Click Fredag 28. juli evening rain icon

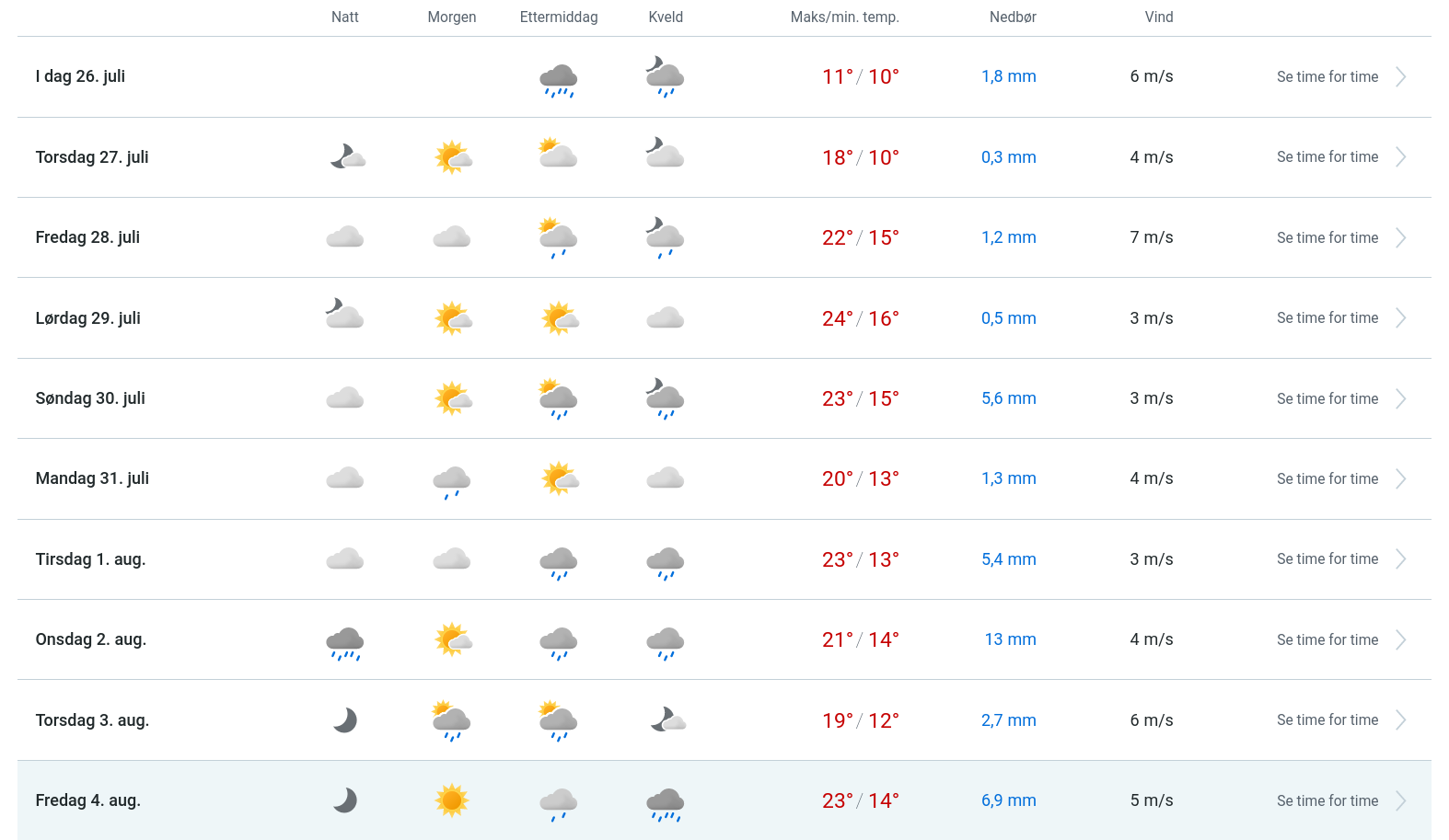[x=665, y=238]
